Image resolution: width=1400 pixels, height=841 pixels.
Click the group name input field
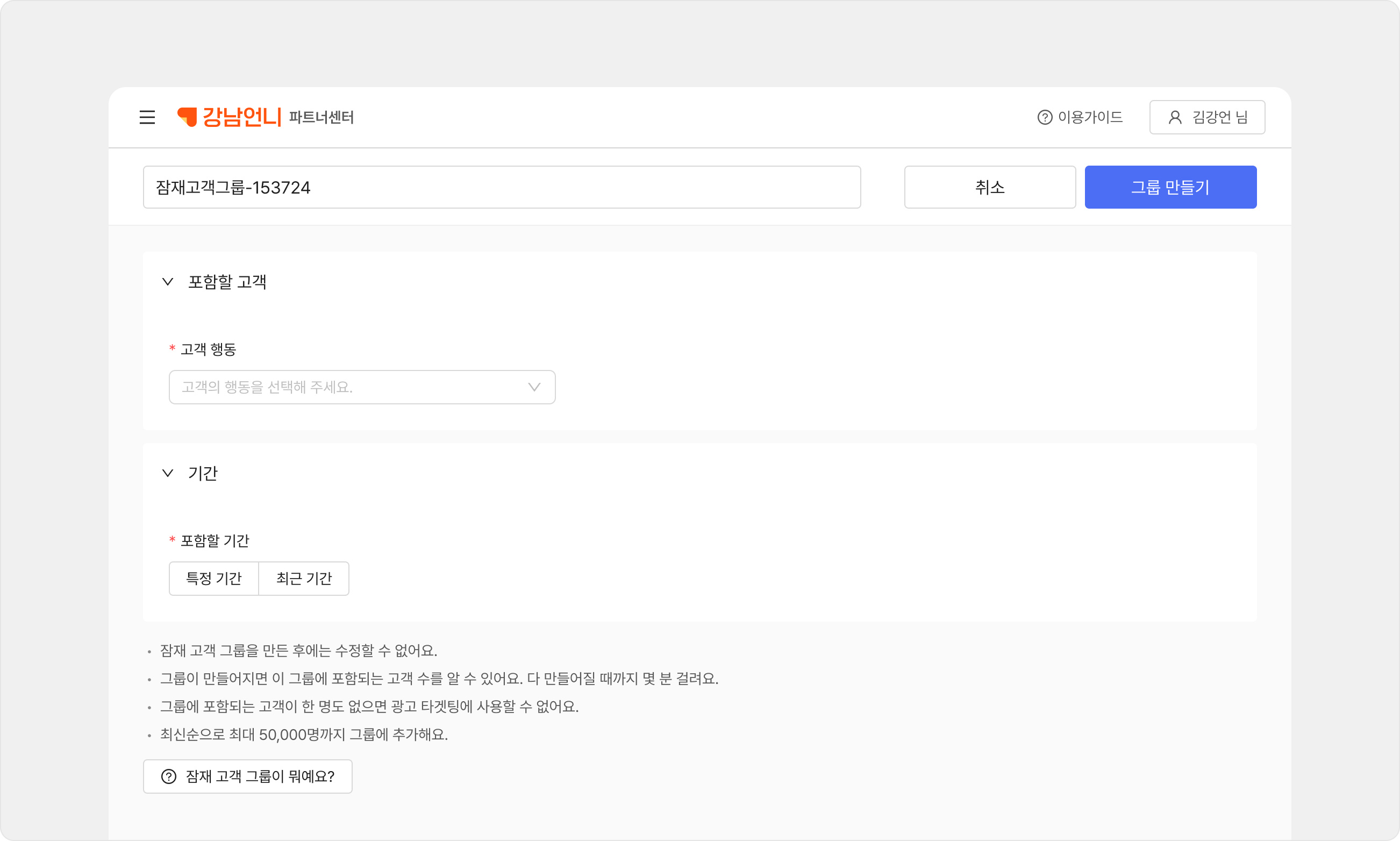coord(502,187)
